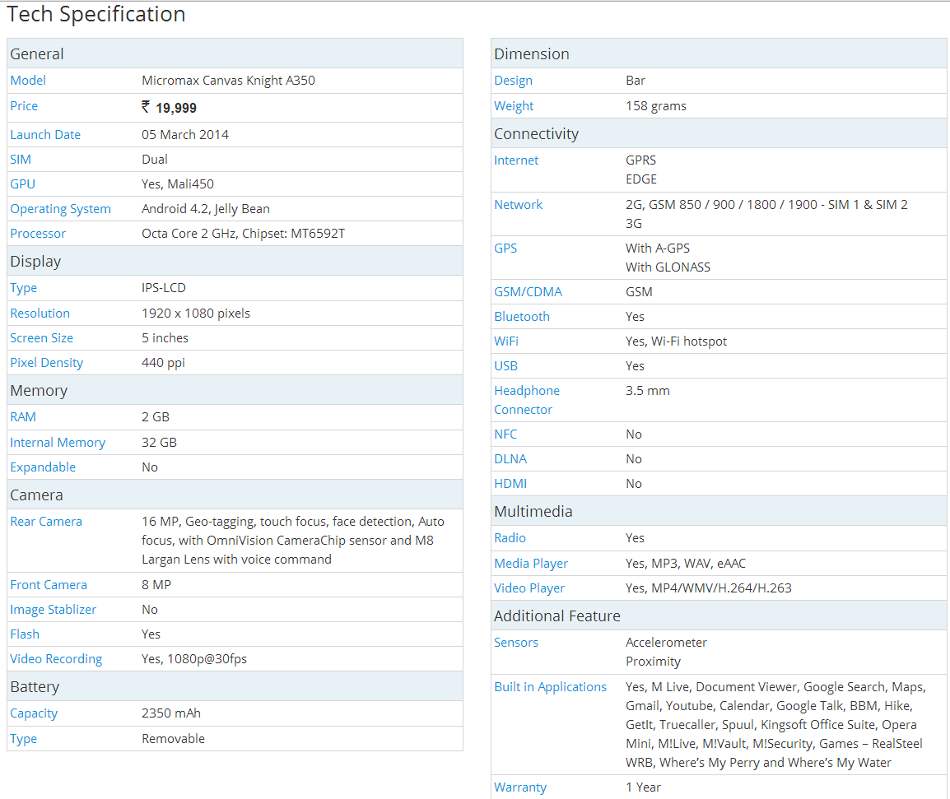This screenshot has height=799, width=950.
Task: Open the Type link under Battery
Action: (x=24, y=739)
